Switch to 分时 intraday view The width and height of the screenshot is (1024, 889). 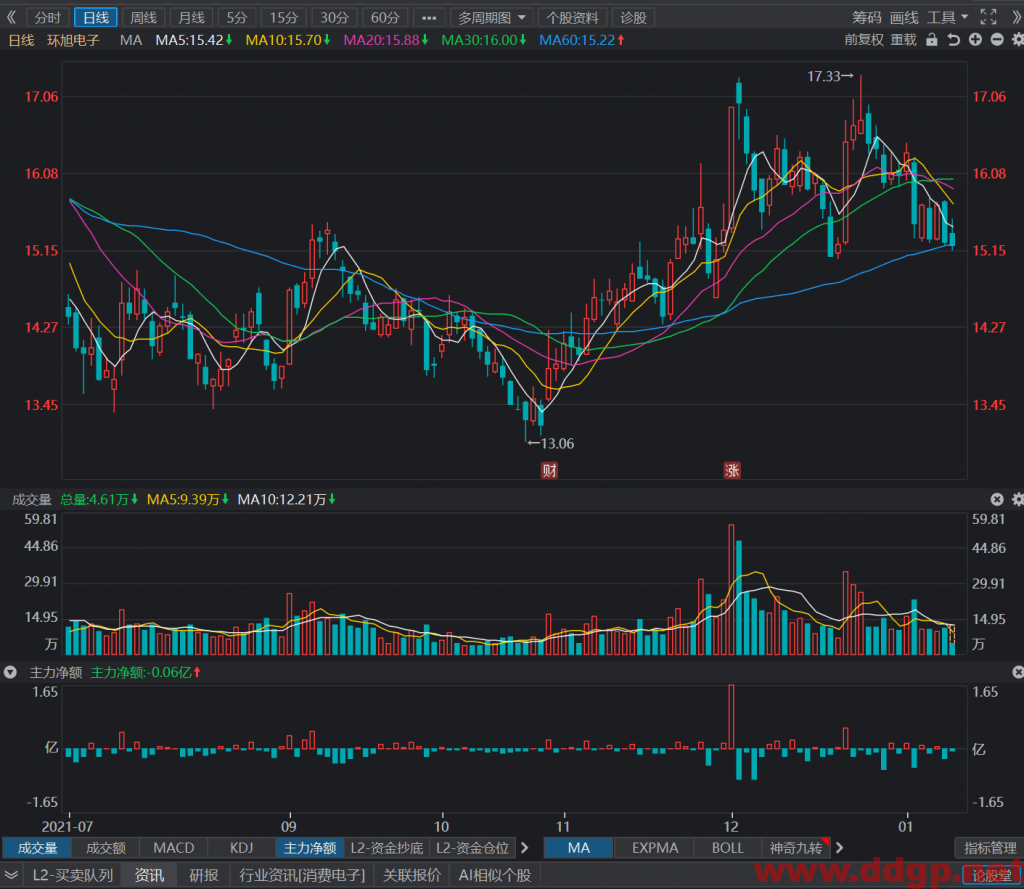47,18
